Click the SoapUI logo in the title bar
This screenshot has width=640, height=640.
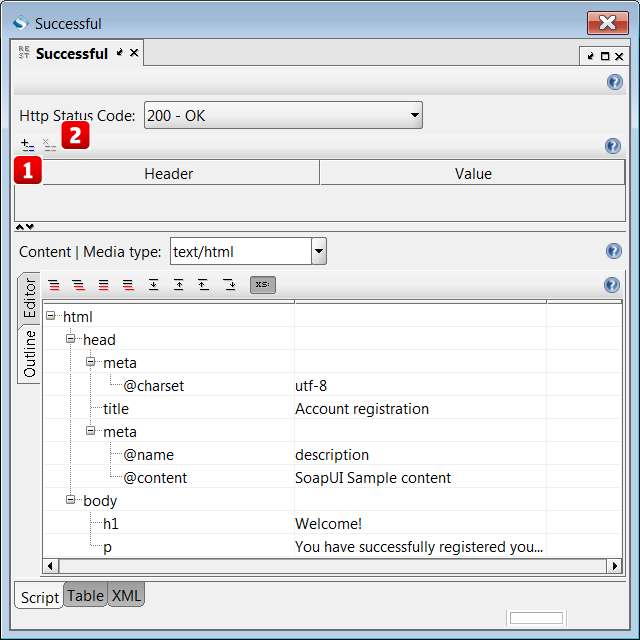click(x=20, y=23)
